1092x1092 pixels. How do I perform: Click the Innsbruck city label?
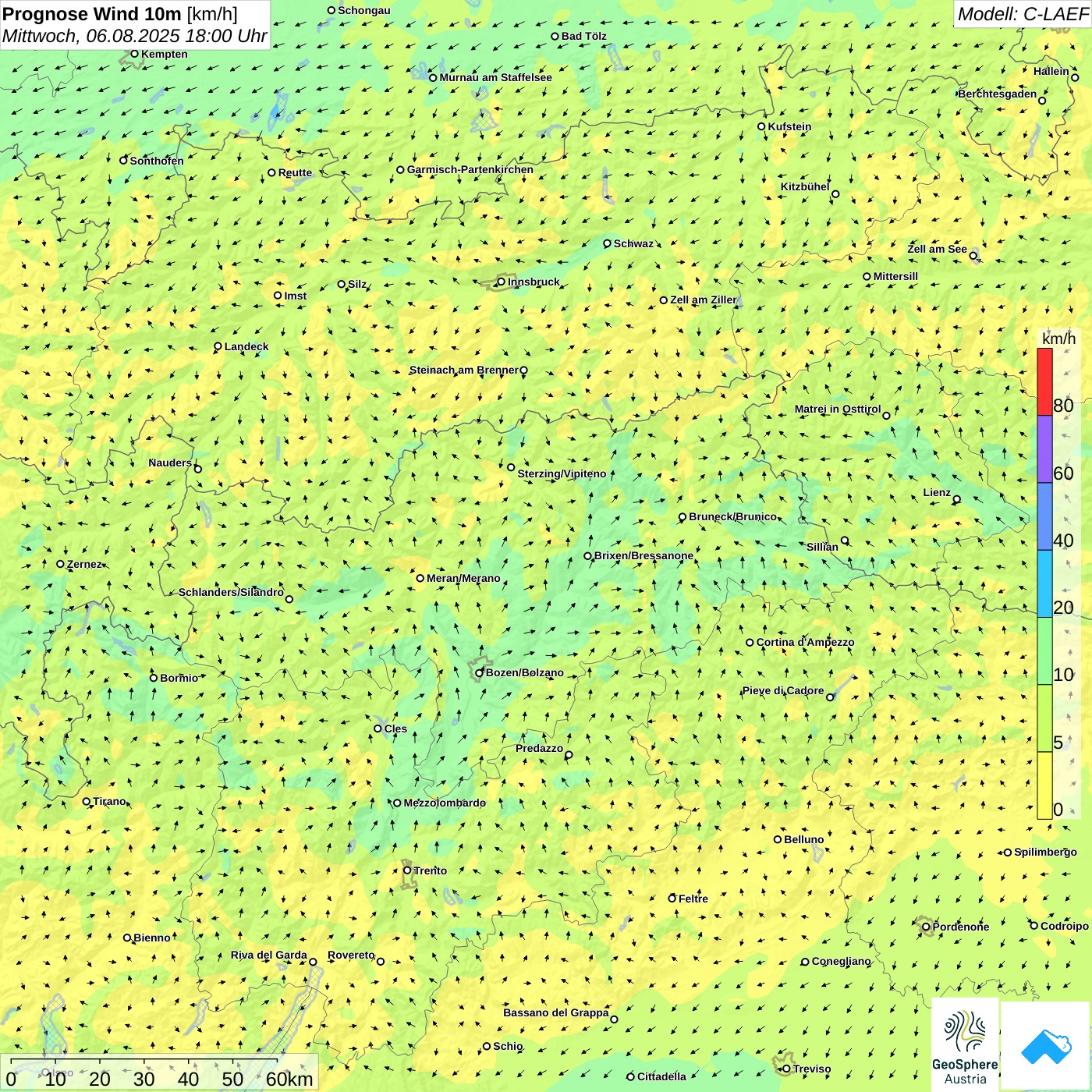[534, 282]
